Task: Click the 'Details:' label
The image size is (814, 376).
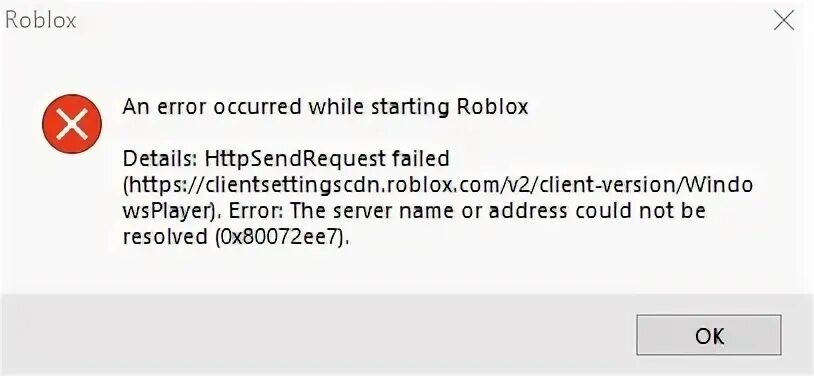Action: click(x=158, y=159)
